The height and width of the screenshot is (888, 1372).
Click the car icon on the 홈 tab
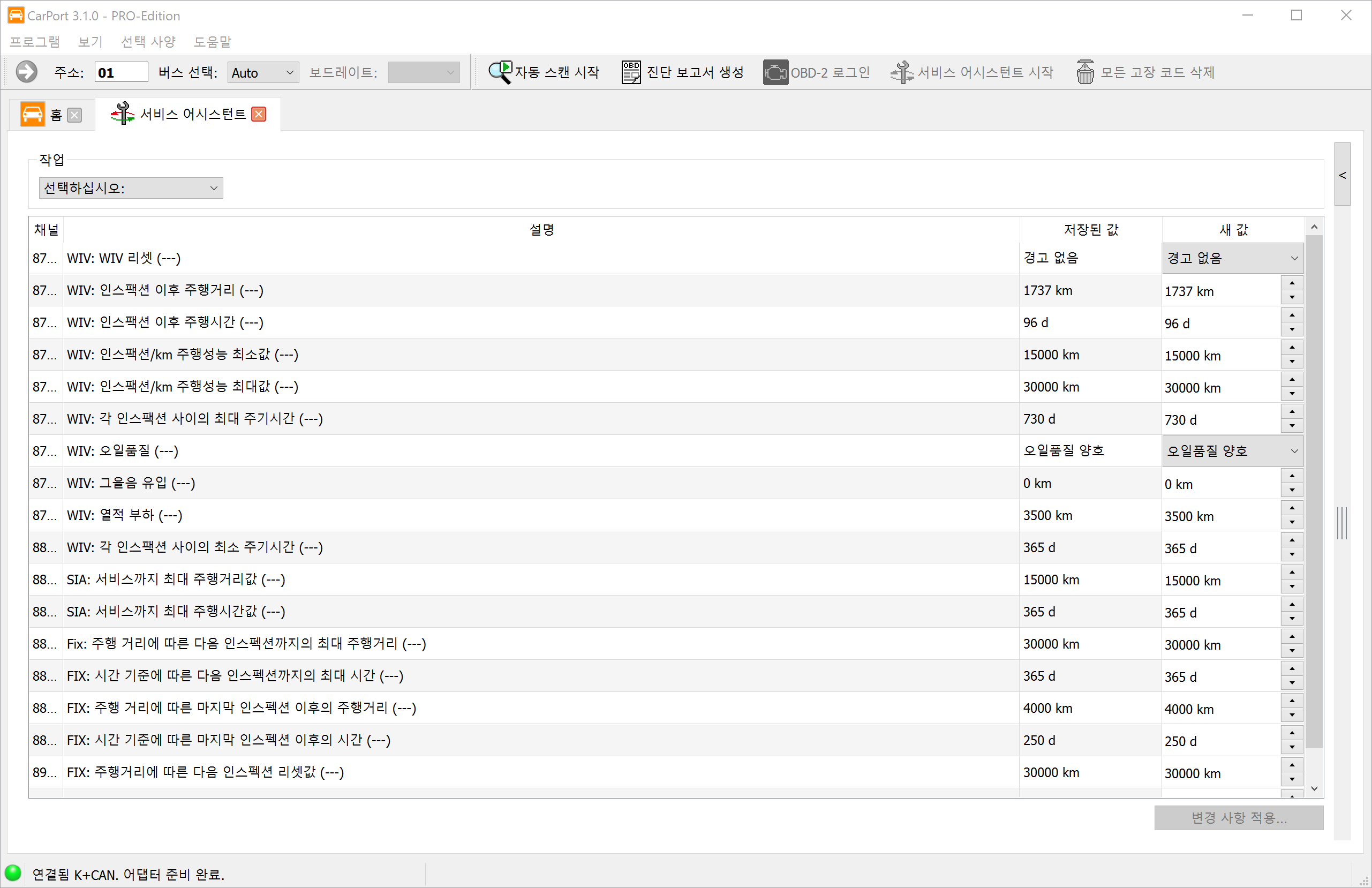(33, 114)
